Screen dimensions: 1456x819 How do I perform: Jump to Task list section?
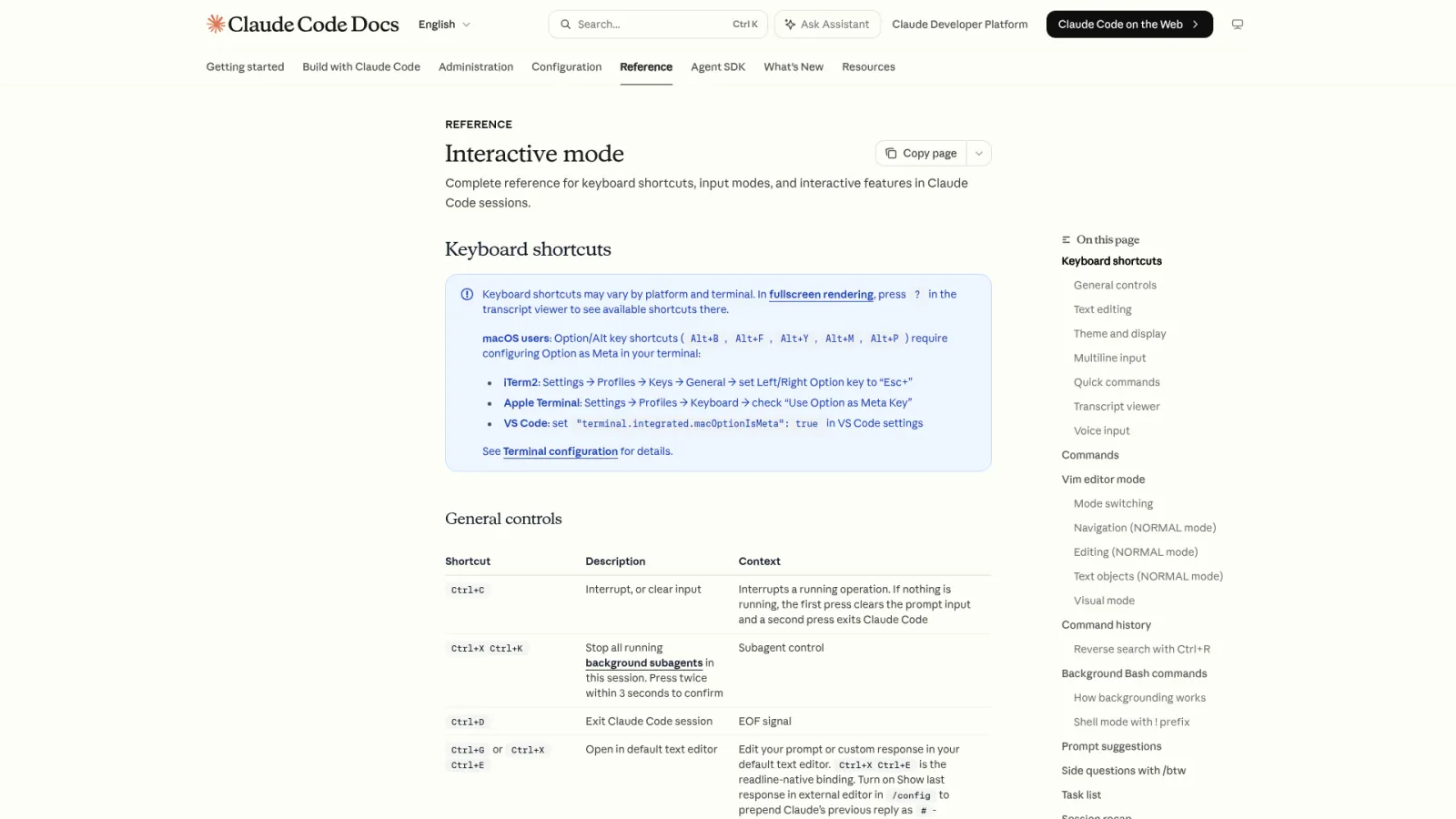[1081, 795]
